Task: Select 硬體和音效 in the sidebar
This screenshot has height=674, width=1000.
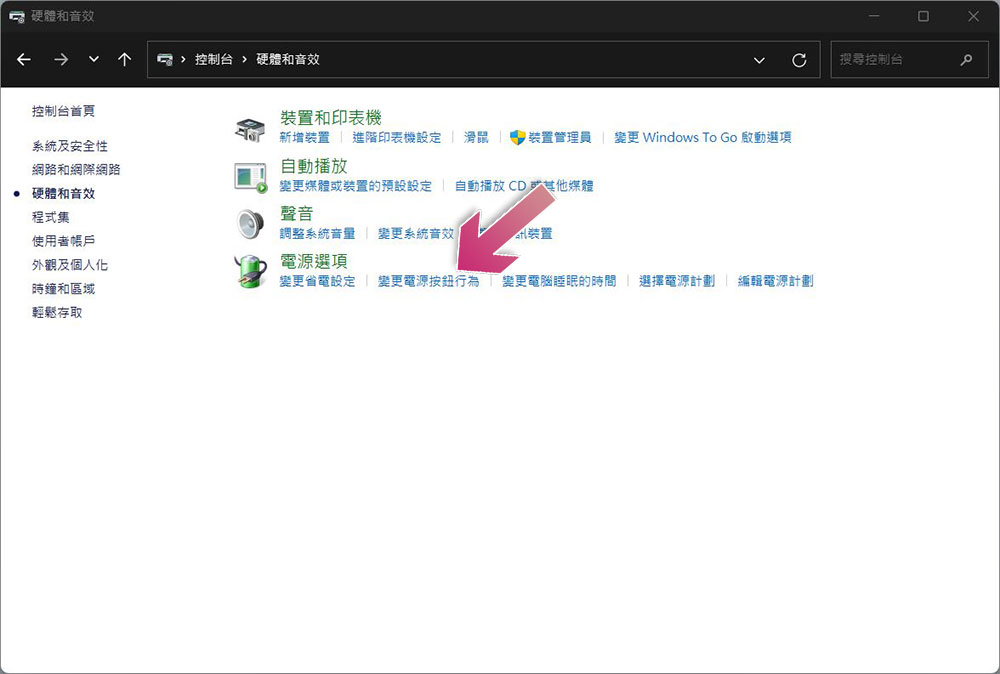Action: (x=63, y=193)
